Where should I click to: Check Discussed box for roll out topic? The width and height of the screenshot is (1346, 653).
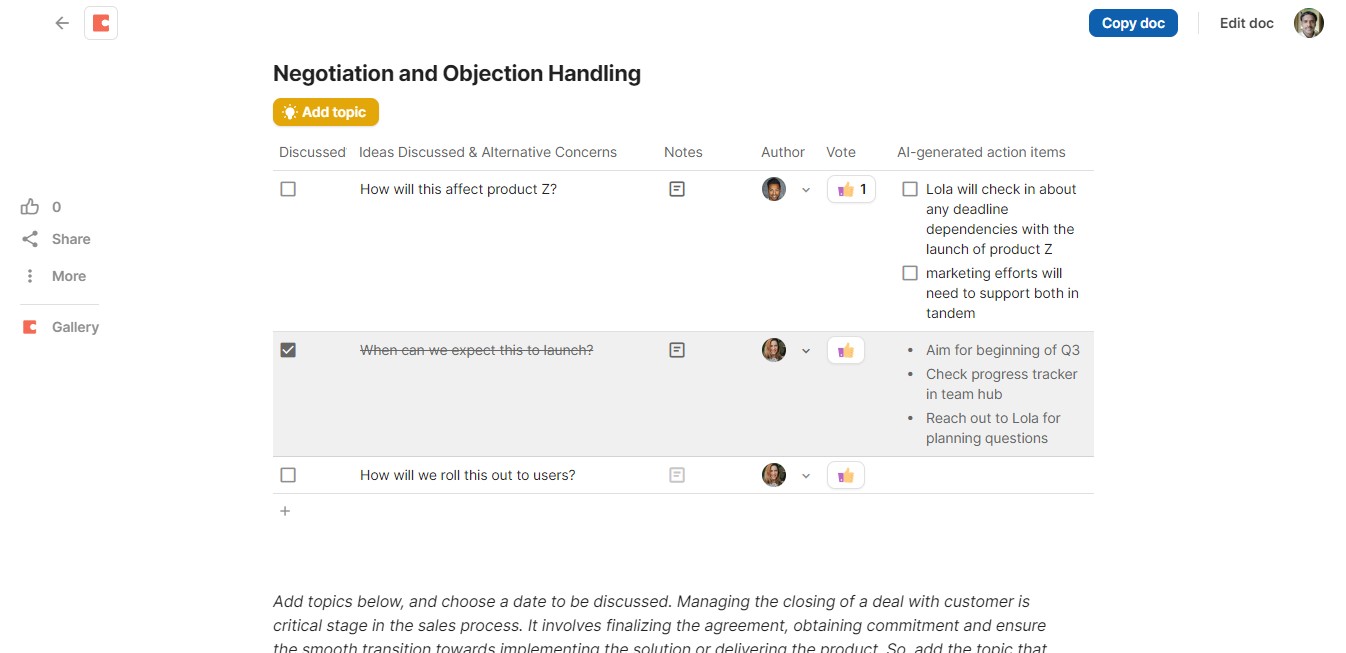coord(288,475)
